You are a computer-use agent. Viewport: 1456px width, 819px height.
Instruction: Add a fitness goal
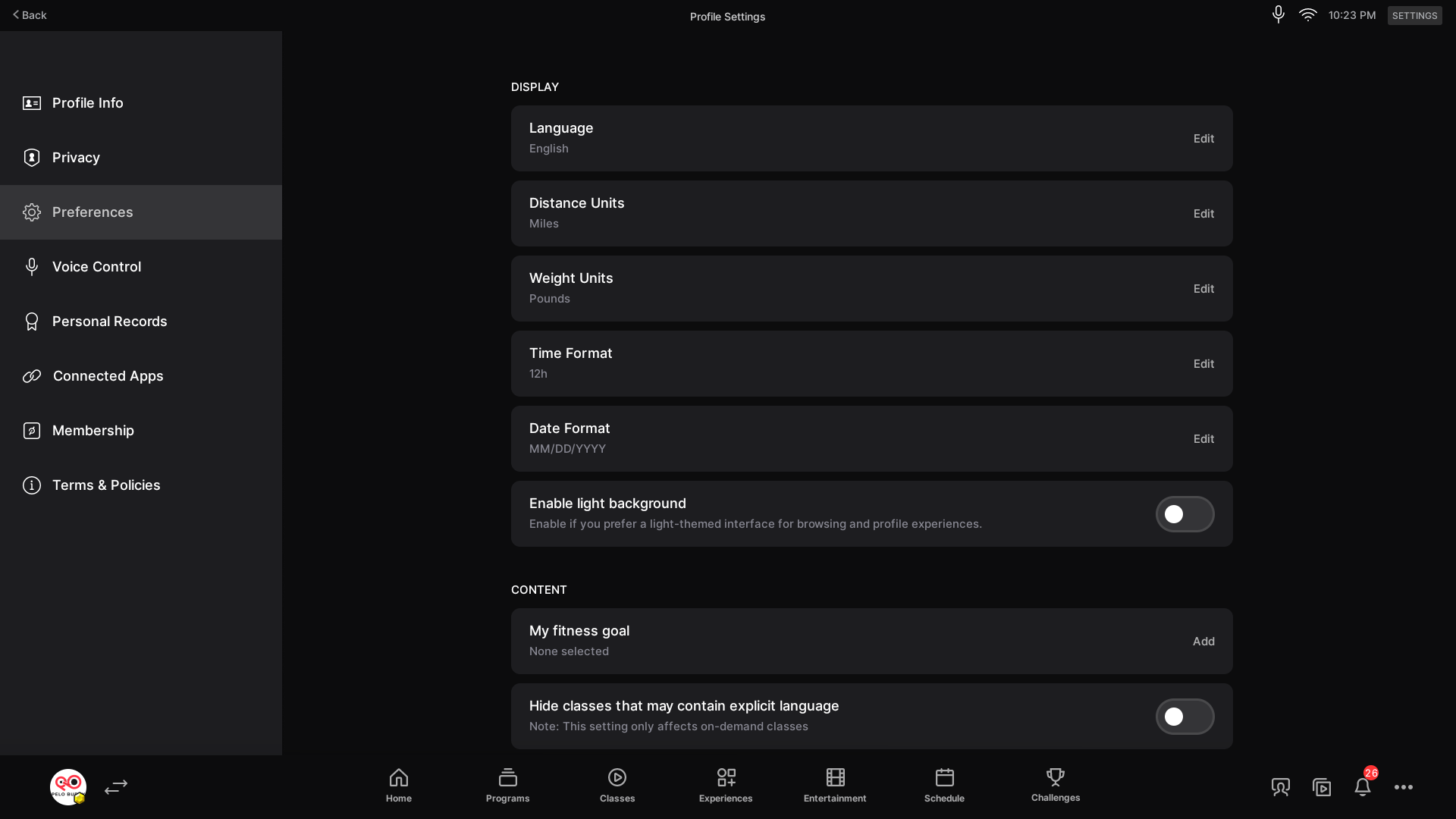pyautogui.click(x=1203, y=642)
